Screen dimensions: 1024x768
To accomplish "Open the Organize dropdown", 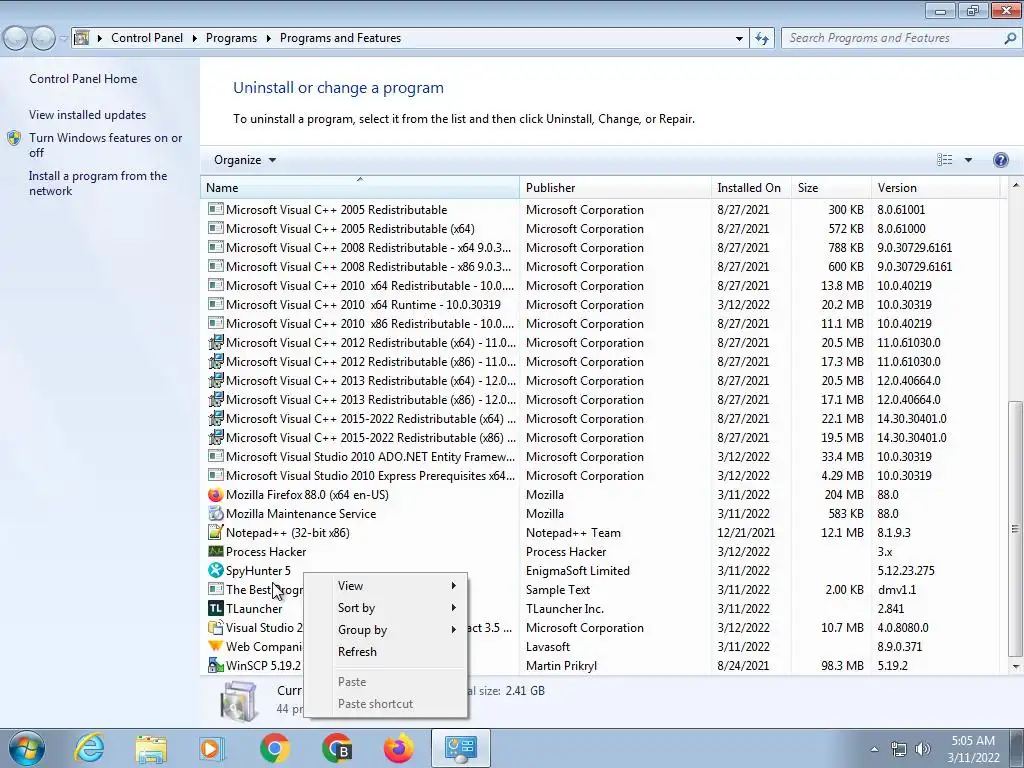I will 245,160.
